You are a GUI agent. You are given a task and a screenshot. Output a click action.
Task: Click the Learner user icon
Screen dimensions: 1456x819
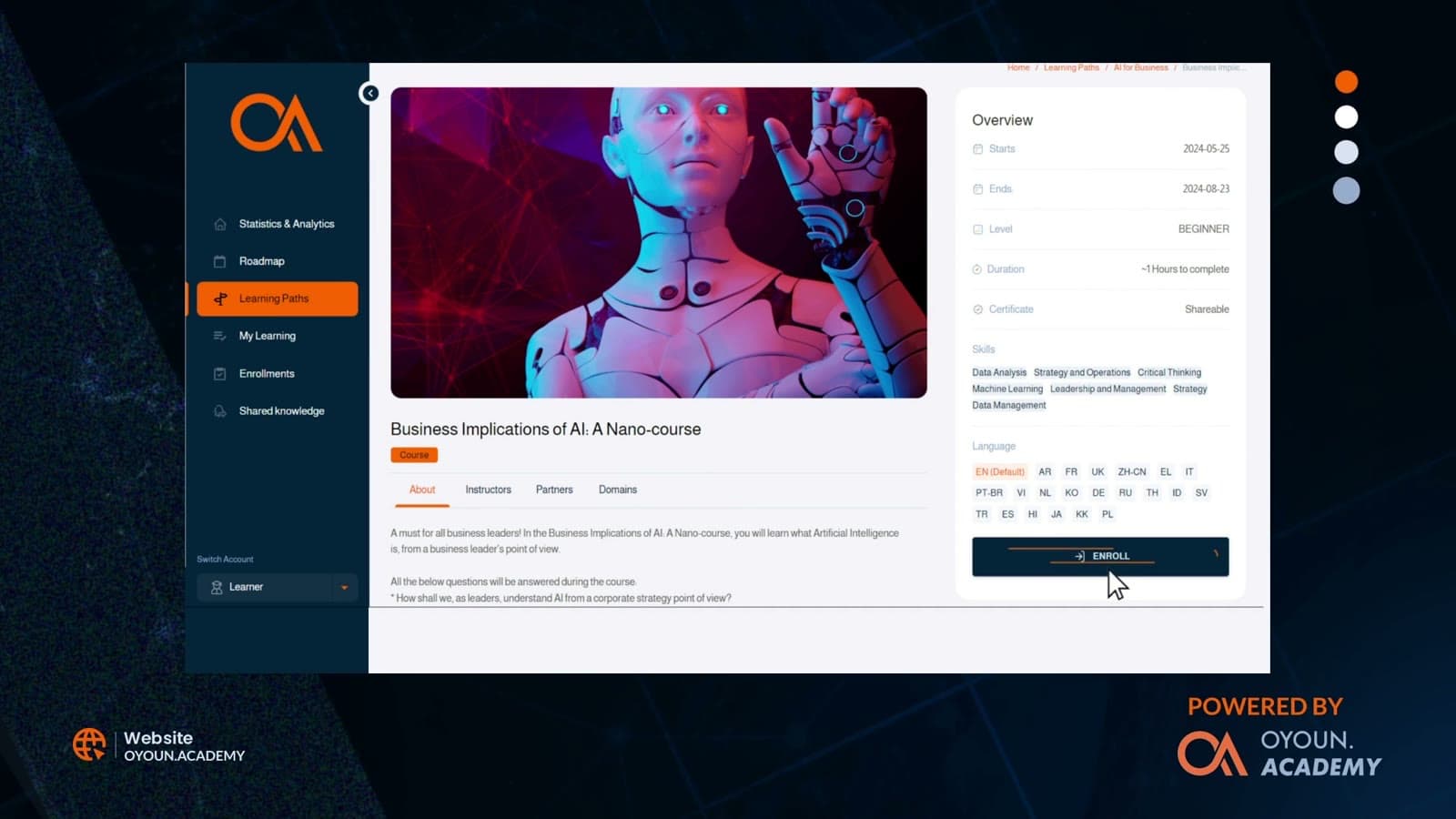point(217,587)
